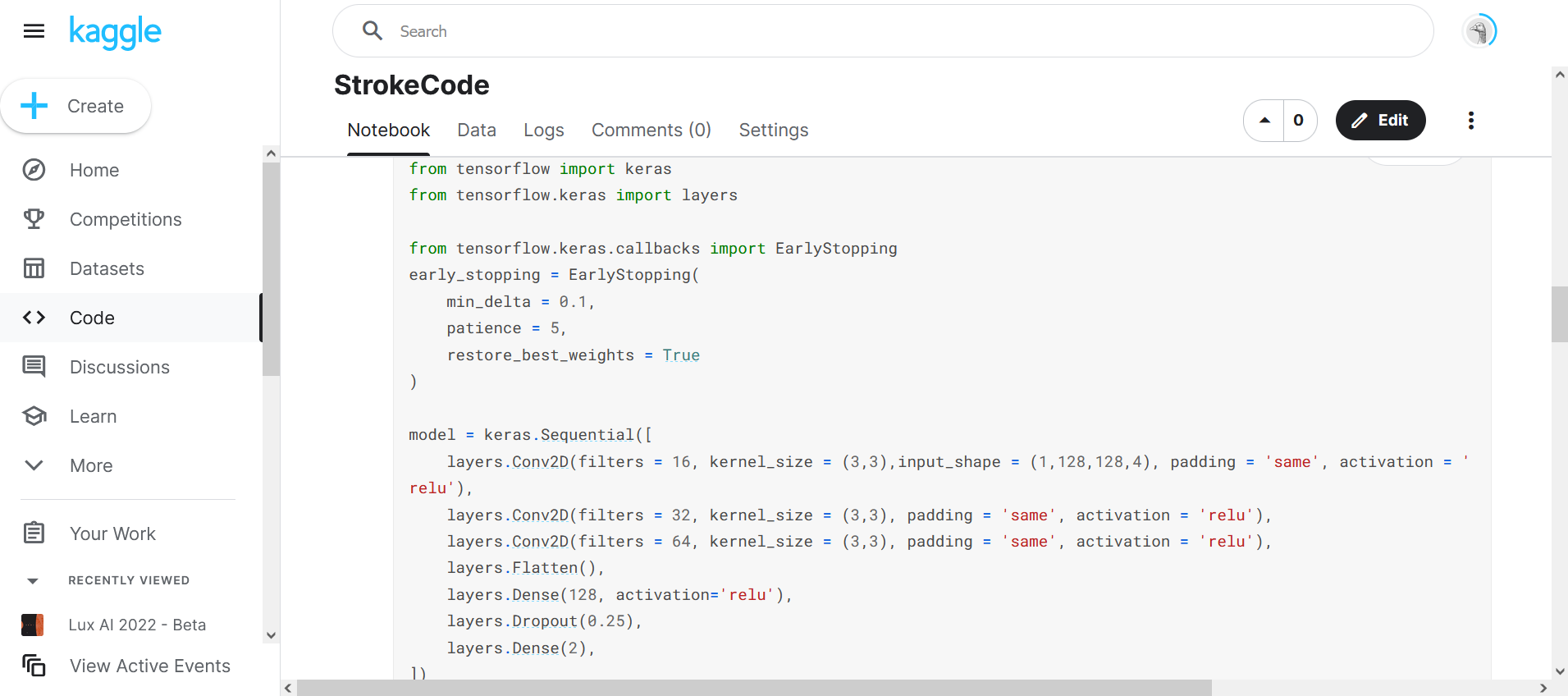Switch to the Data tab
Screen dimensions: 1568x696
click(x=477, y=130)
